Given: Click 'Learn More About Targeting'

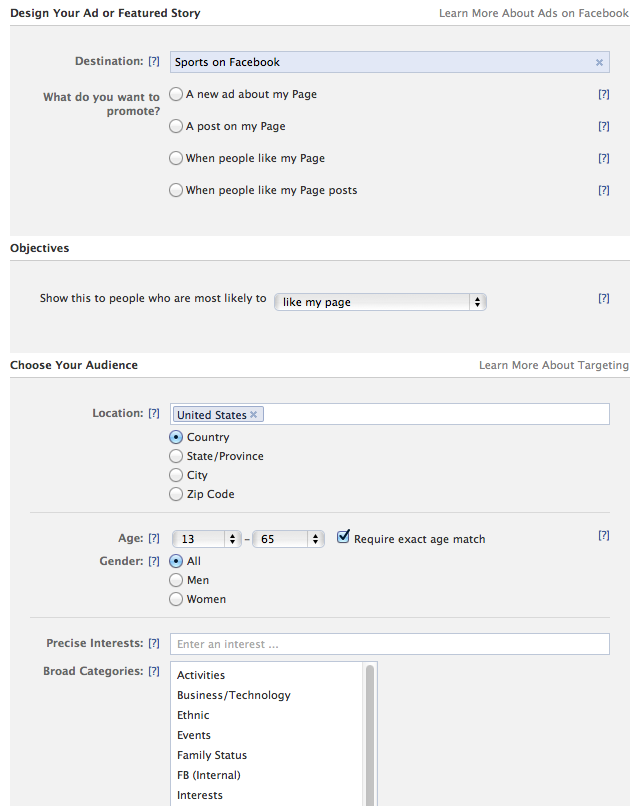Looking at the screenshot, I should [x=554, y=364].
